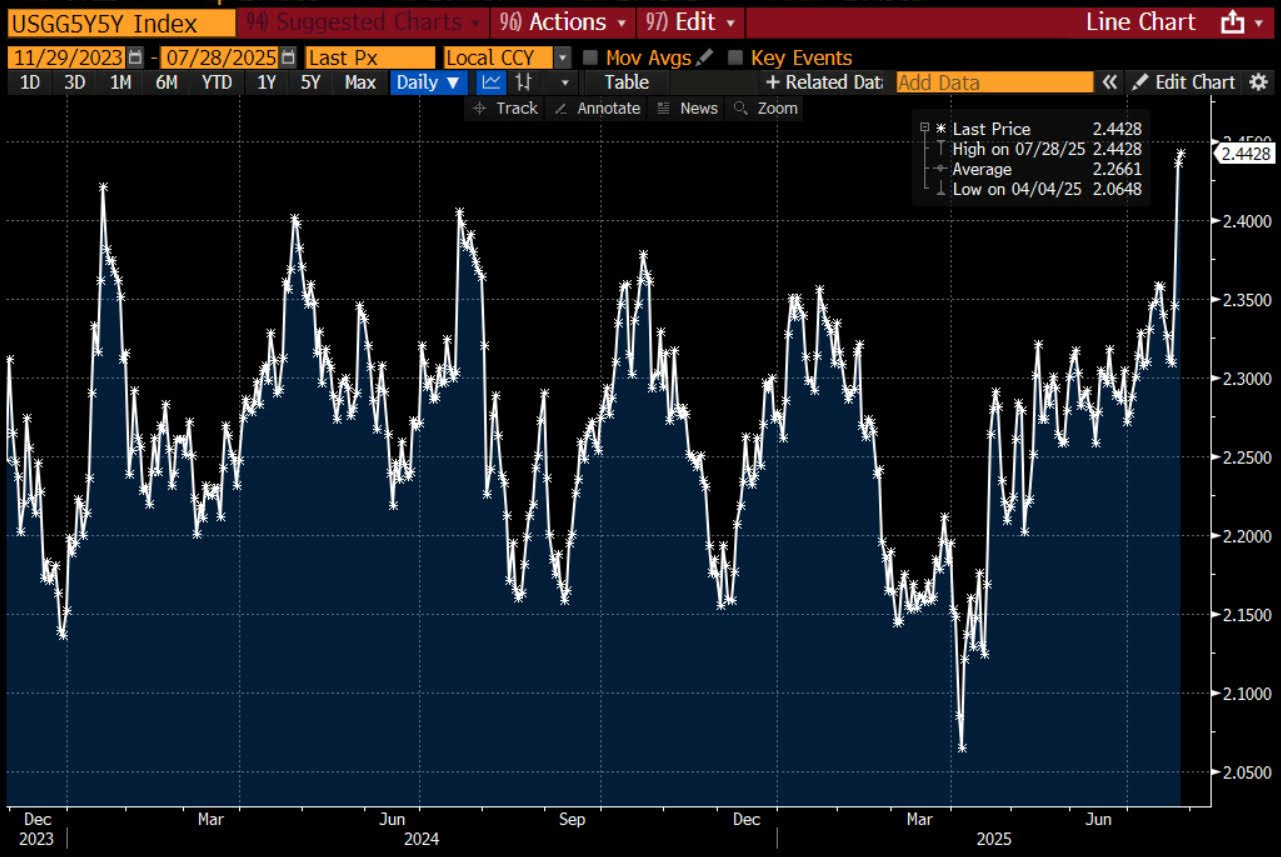Open the start date calendar picker
The image size is (1281, 857).
tap(135, 58)
